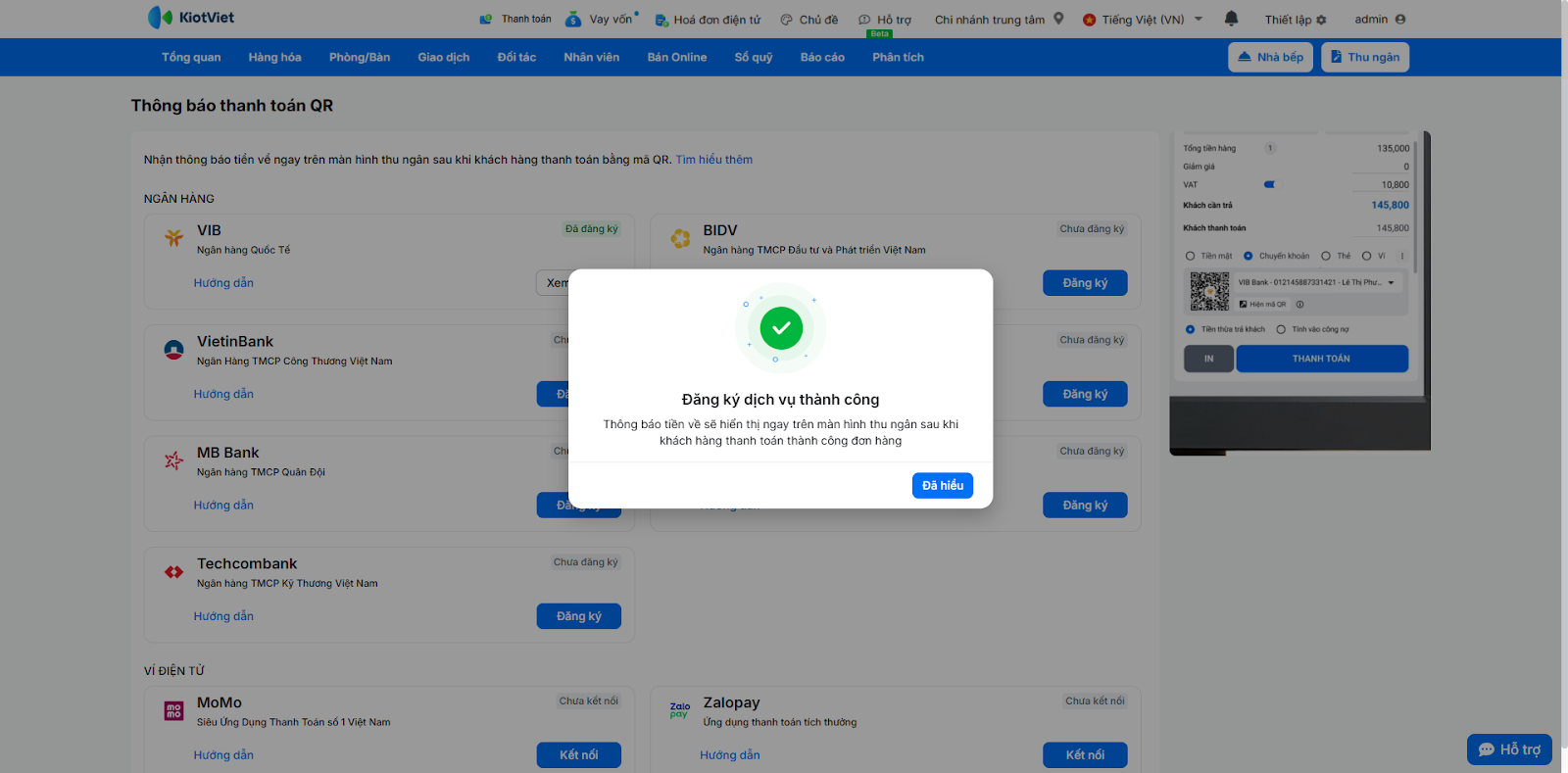This screenshot has width=1568, height=773.
Task: Click the cashier screen preview image
Action: click(x=1299, y=293)
